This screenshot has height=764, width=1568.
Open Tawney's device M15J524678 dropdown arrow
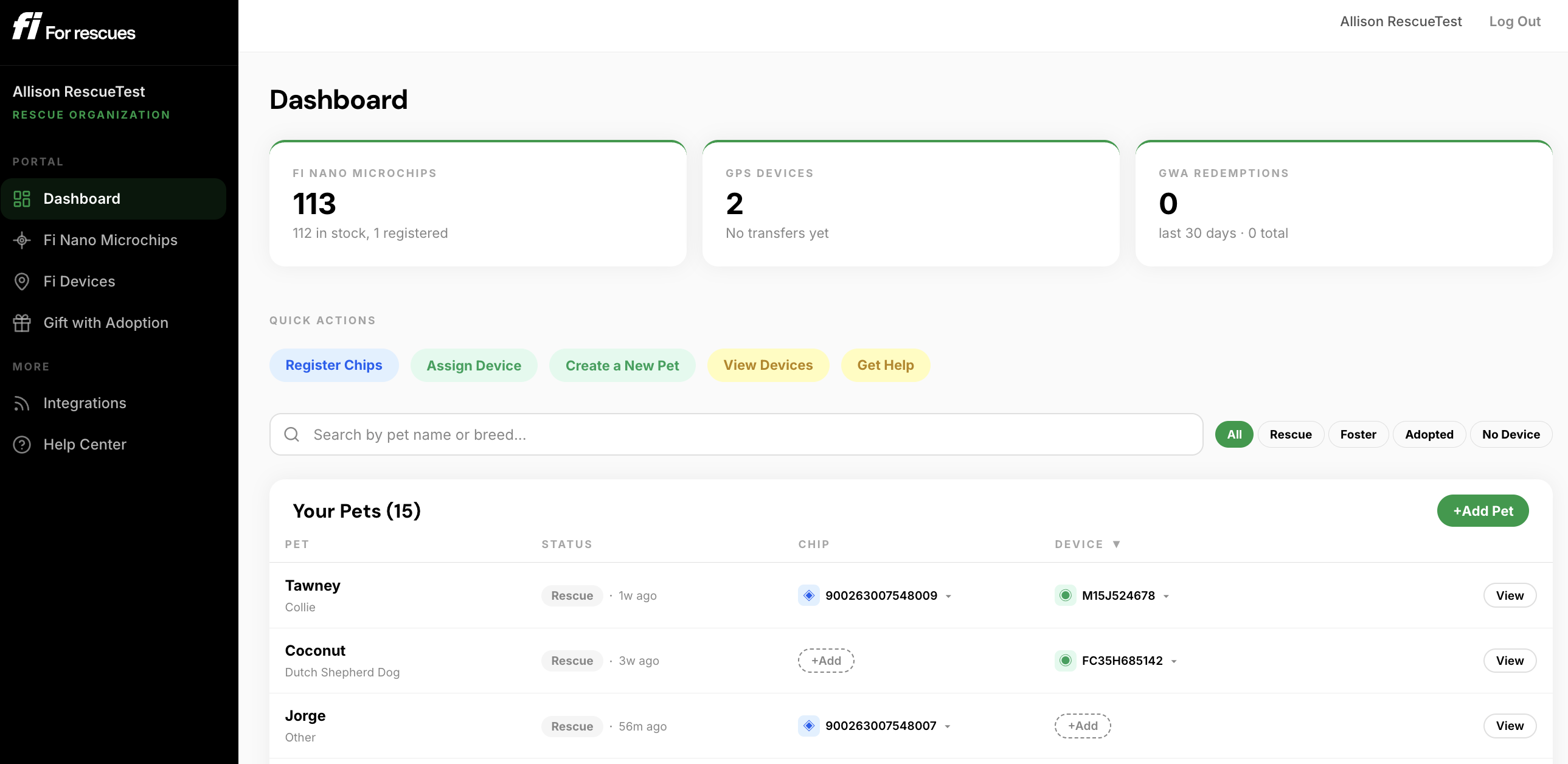pos(1166,597)
